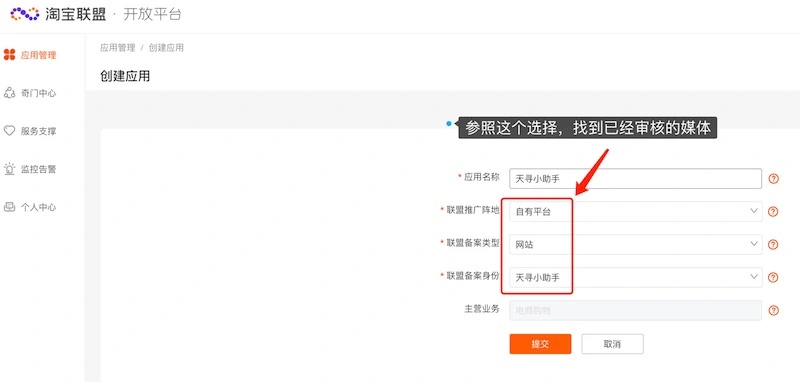Click help icon beside 联盟备案类型 dropdown
Viewport: 800px width, 382px height.
773,245
